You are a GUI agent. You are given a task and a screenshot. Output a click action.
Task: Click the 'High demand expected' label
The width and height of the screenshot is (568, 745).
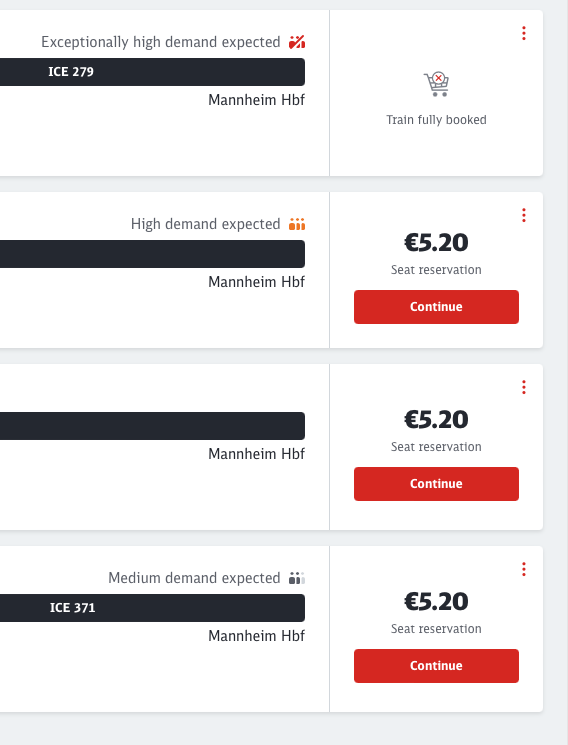pos(206,224)
